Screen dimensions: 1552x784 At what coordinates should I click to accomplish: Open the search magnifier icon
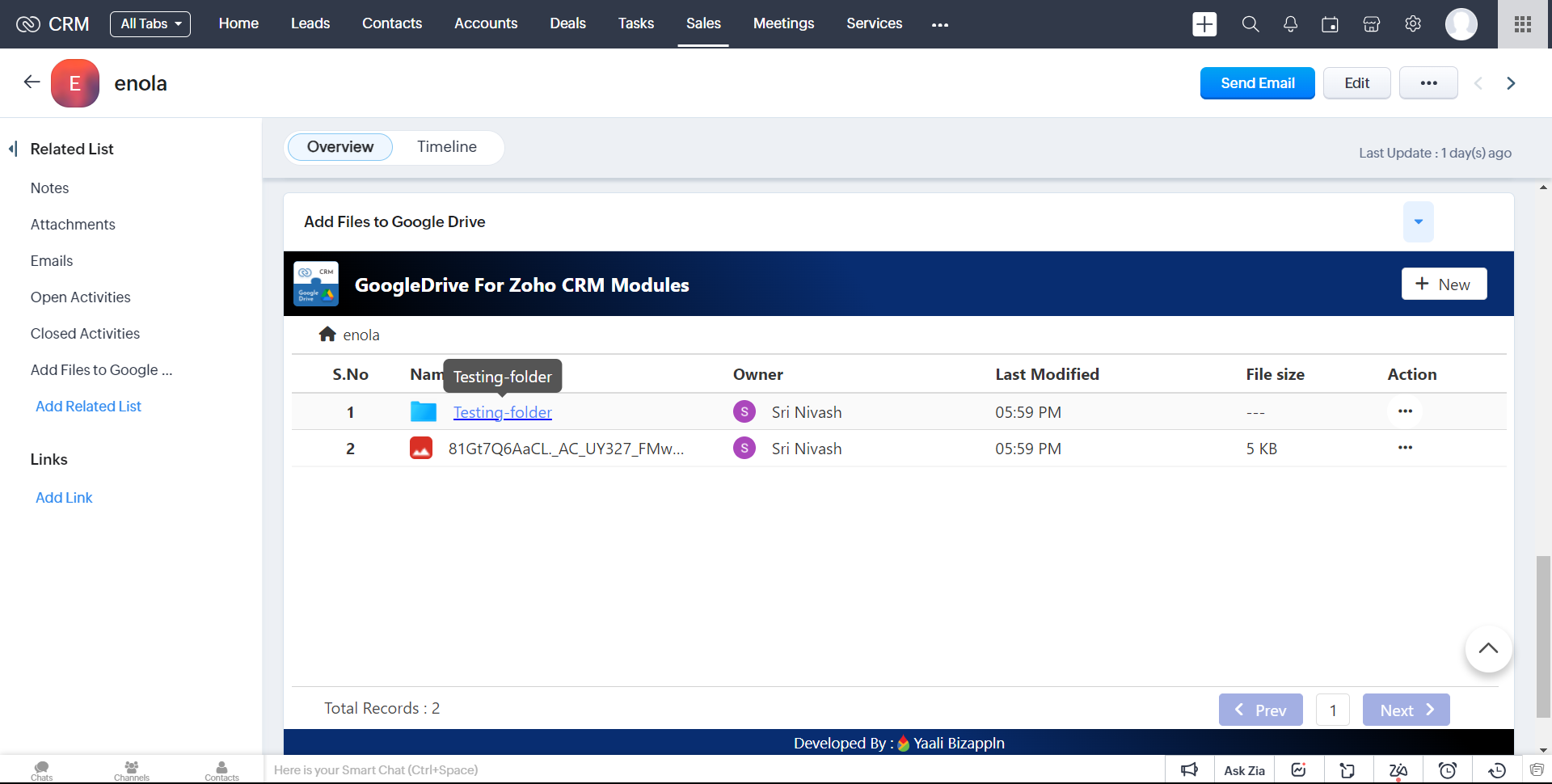click(x=1250, y=24)
